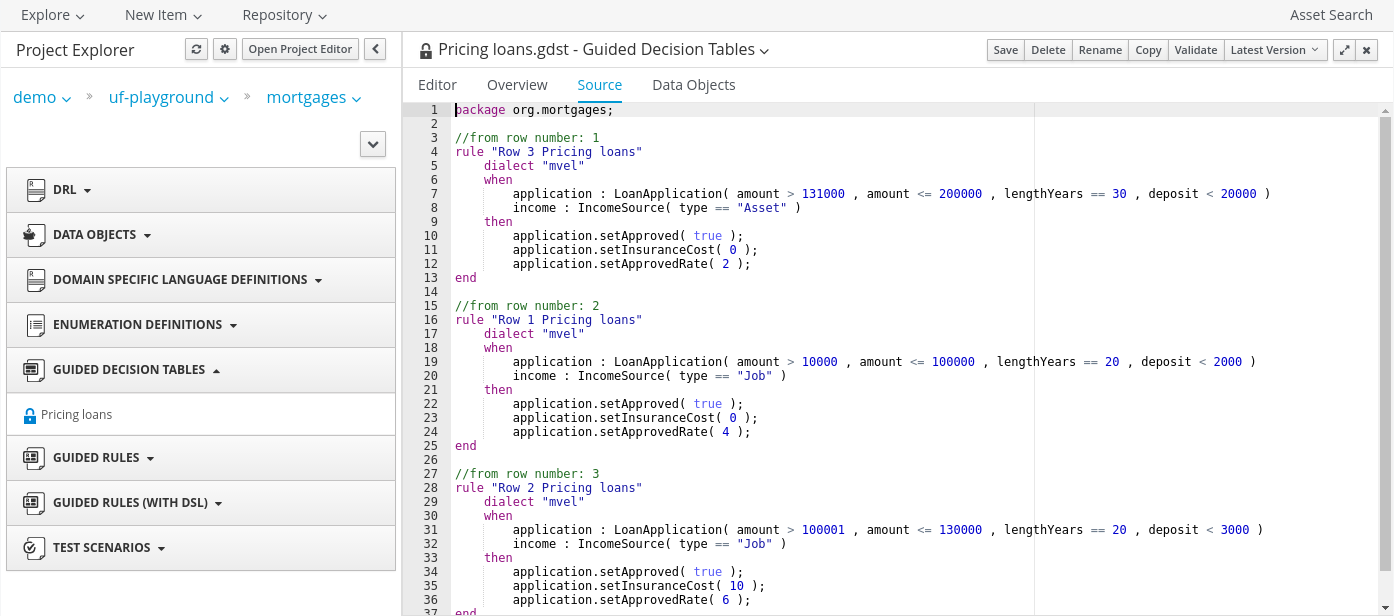The image size is (1394, 616).
Task: Open the Latest Version dropdown
Action: [1275, 50]
